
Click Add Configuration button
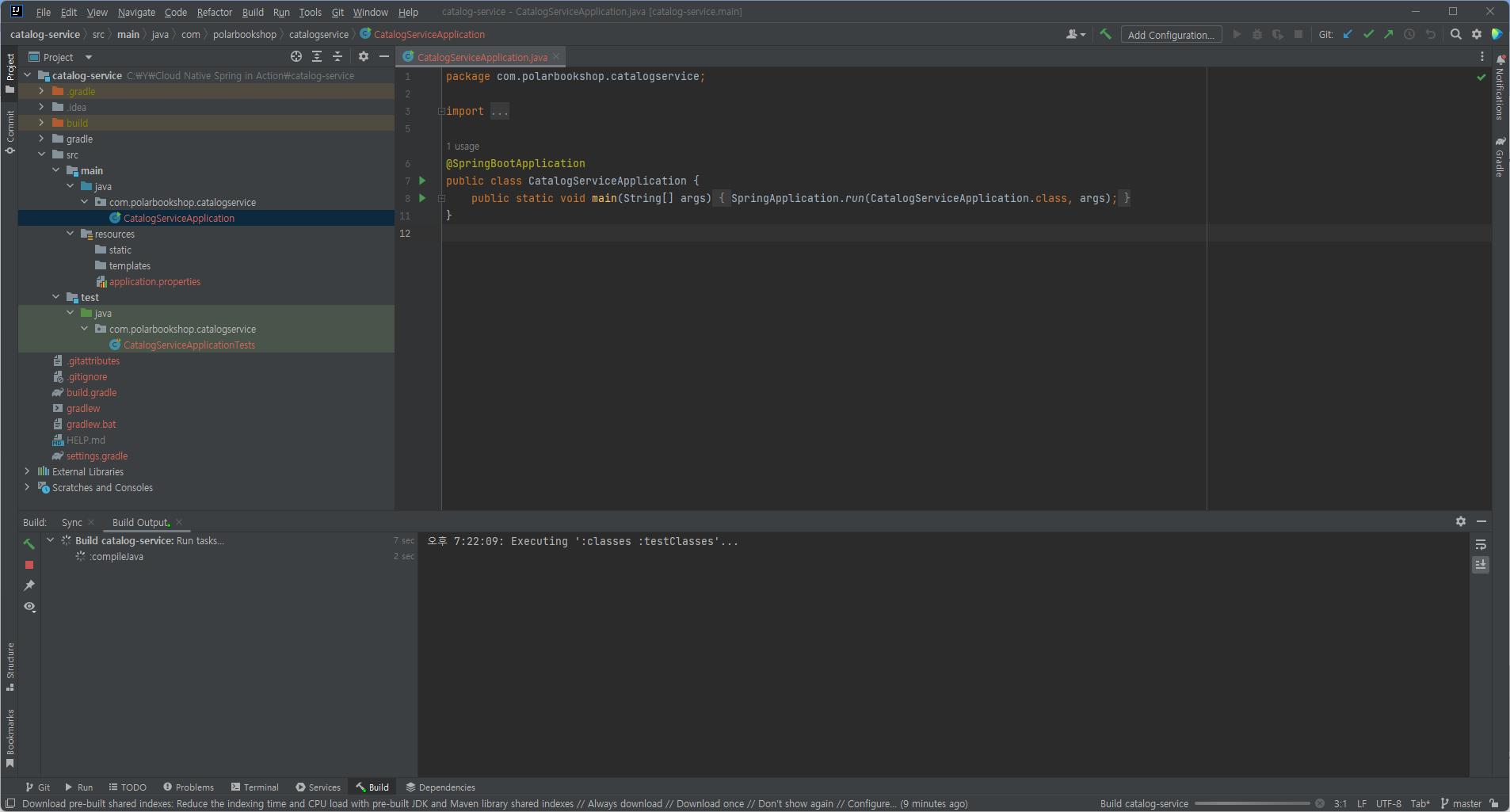pyautogui.click(x=1171, y=35)
